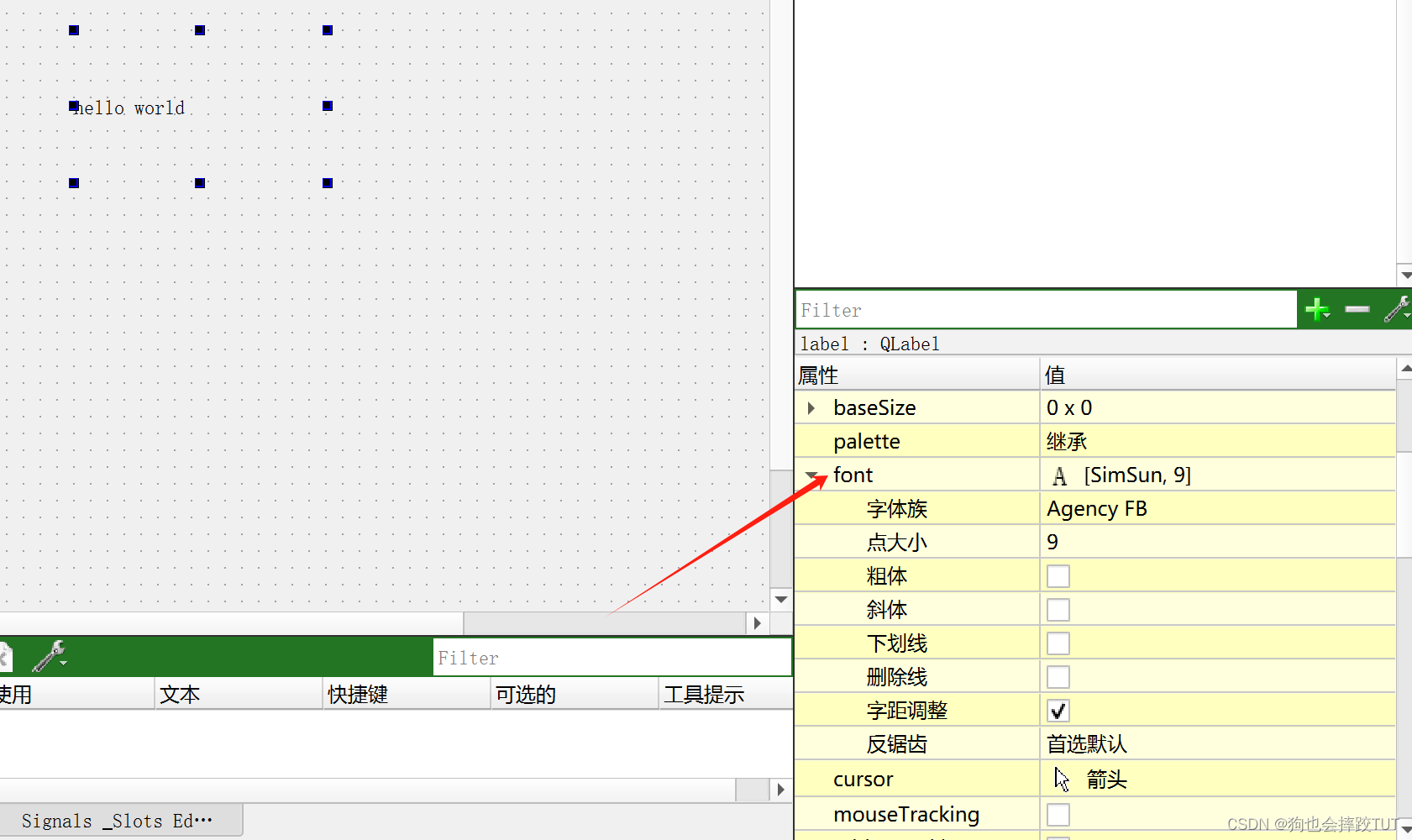Image resolution: width=1412 pixels, height=840 pixels.
Task: Enable the 删除线 strikeout checkbox
Action: coord(1058,677)
